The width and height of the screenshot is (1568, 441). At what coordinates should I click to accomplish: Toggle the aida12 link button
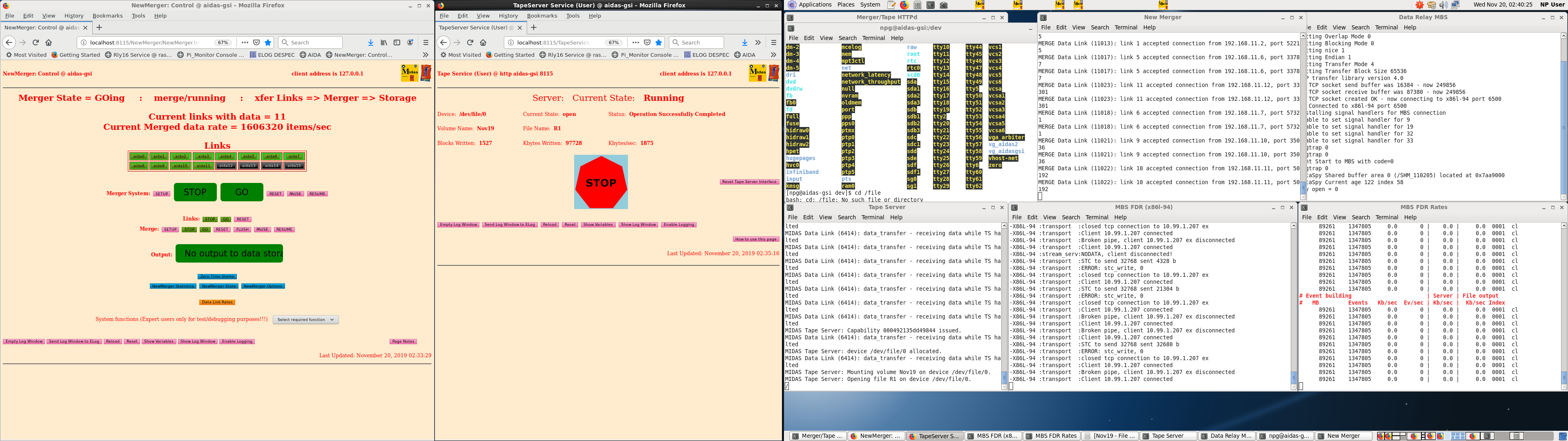coord(226,166)
